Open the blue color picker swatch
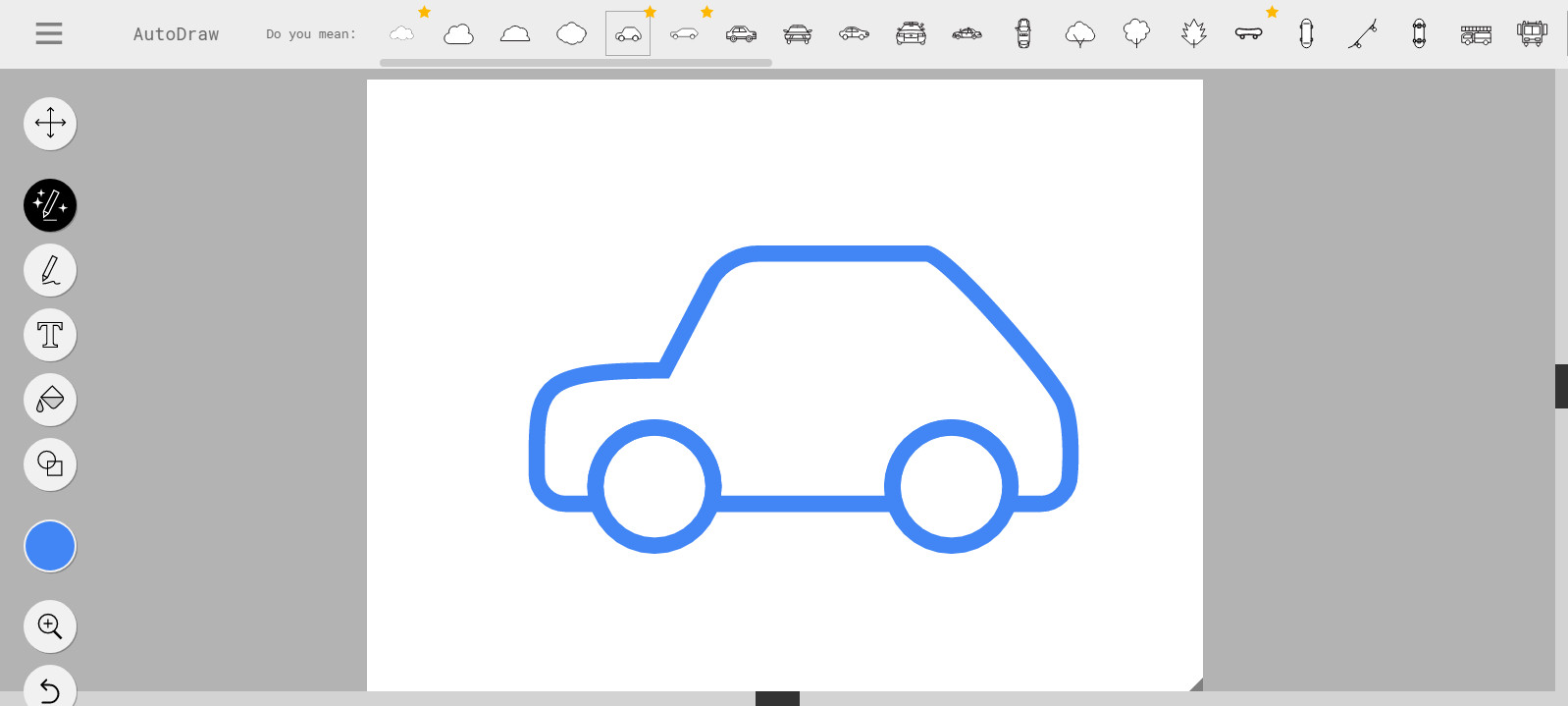The width and height of the screenshot is (1568, 706). 50,546
